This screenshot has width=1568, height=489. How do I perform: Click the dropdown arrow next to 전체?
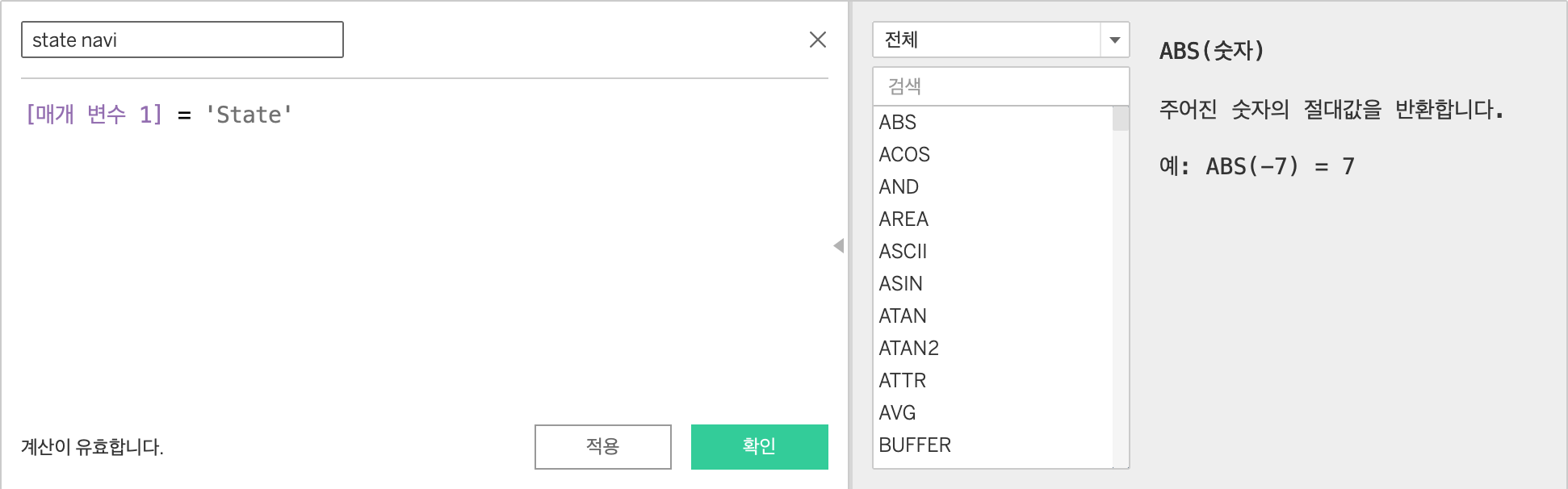point(1115,40)
